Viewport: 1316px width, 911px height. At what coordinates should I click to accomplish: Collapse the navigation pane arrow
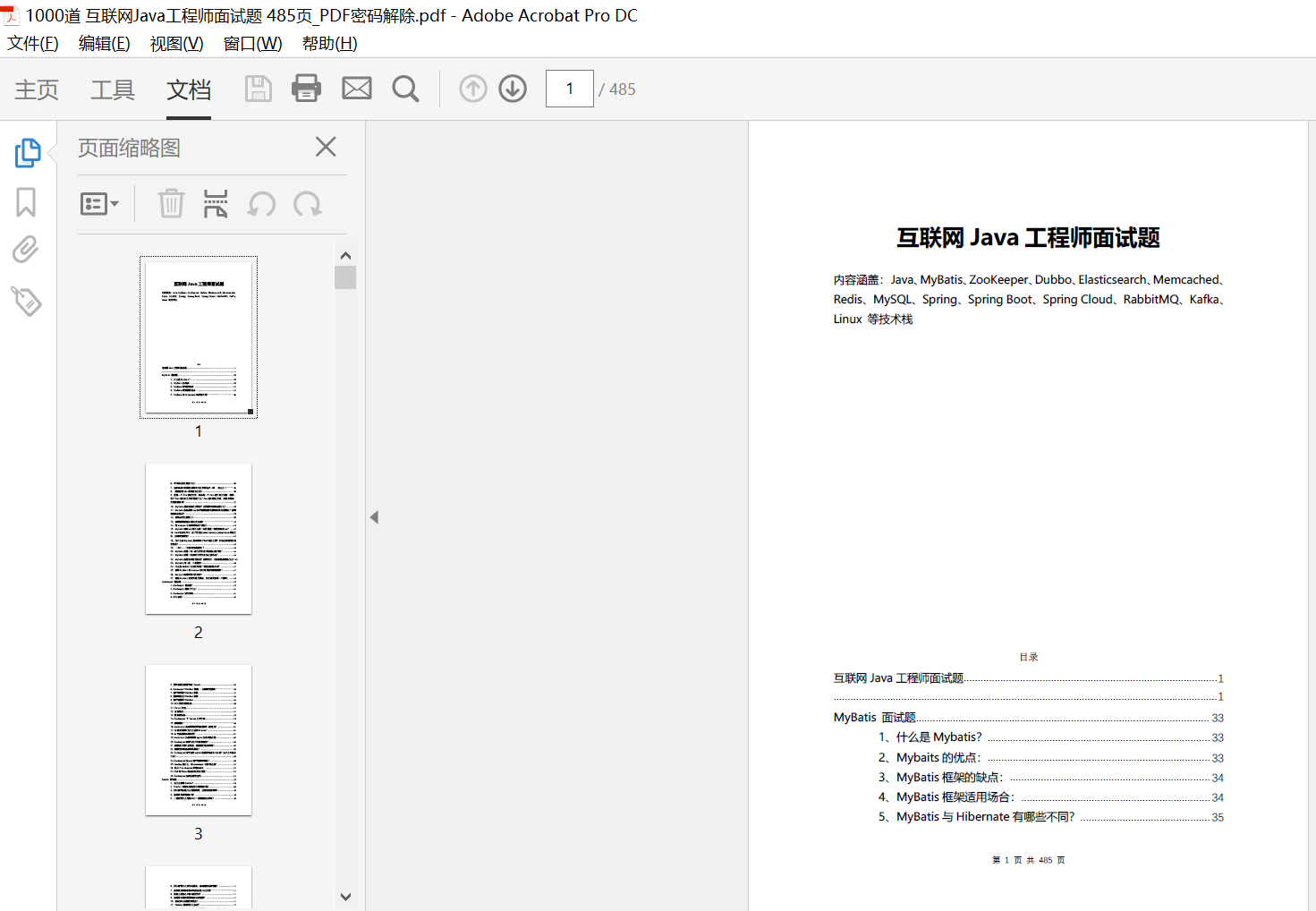(374, 517)
